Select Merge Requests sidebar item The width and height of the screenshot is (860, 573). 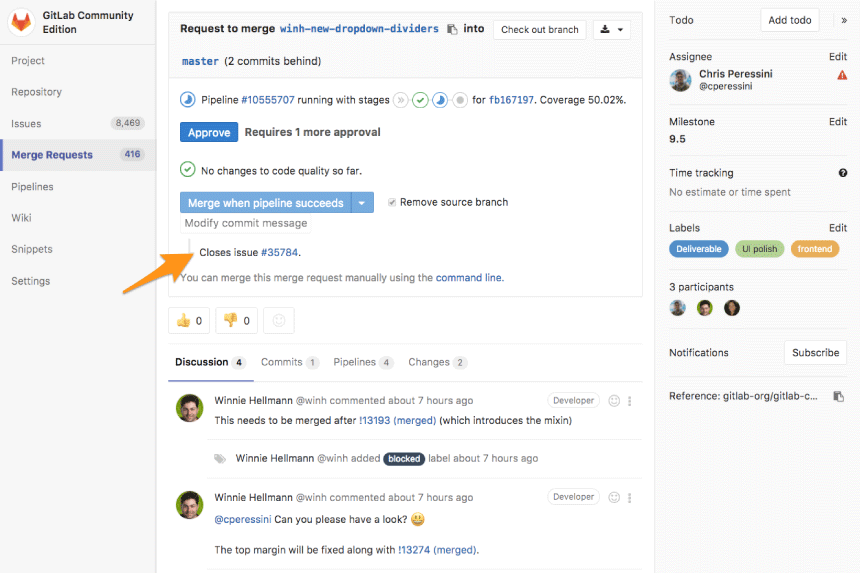pos(78,155)
